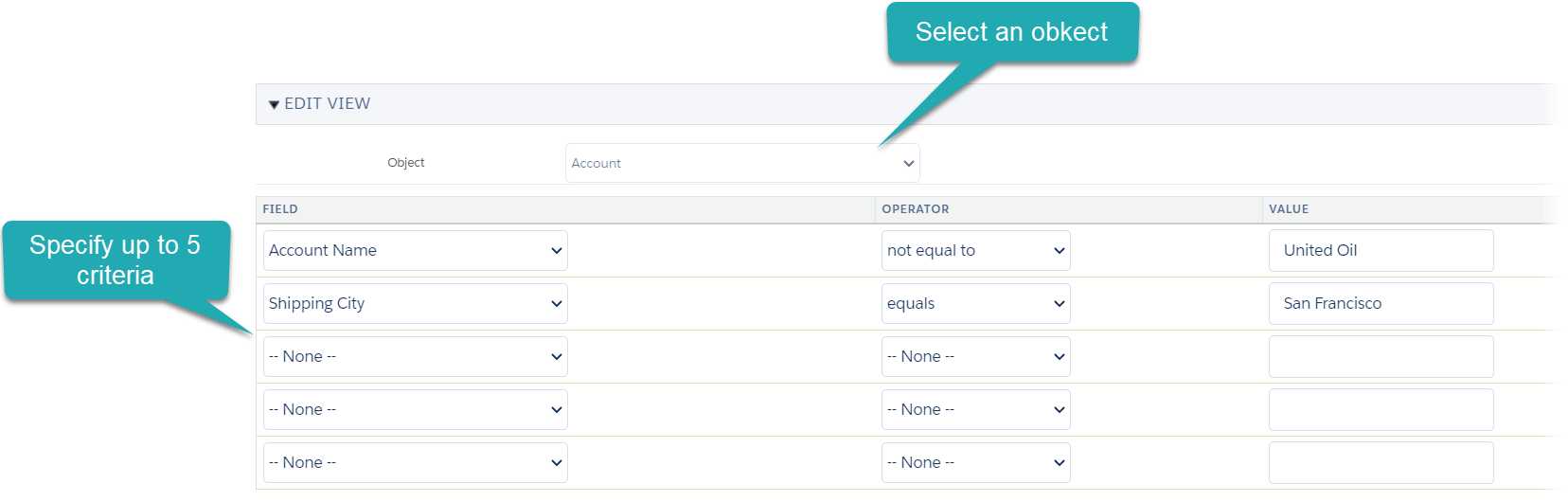Image resolution: width=1568 pixels, height=502 pixels.
Task: Open the Object dropdown showing Account
Action: pyautogui.click(x=741, y=163)
